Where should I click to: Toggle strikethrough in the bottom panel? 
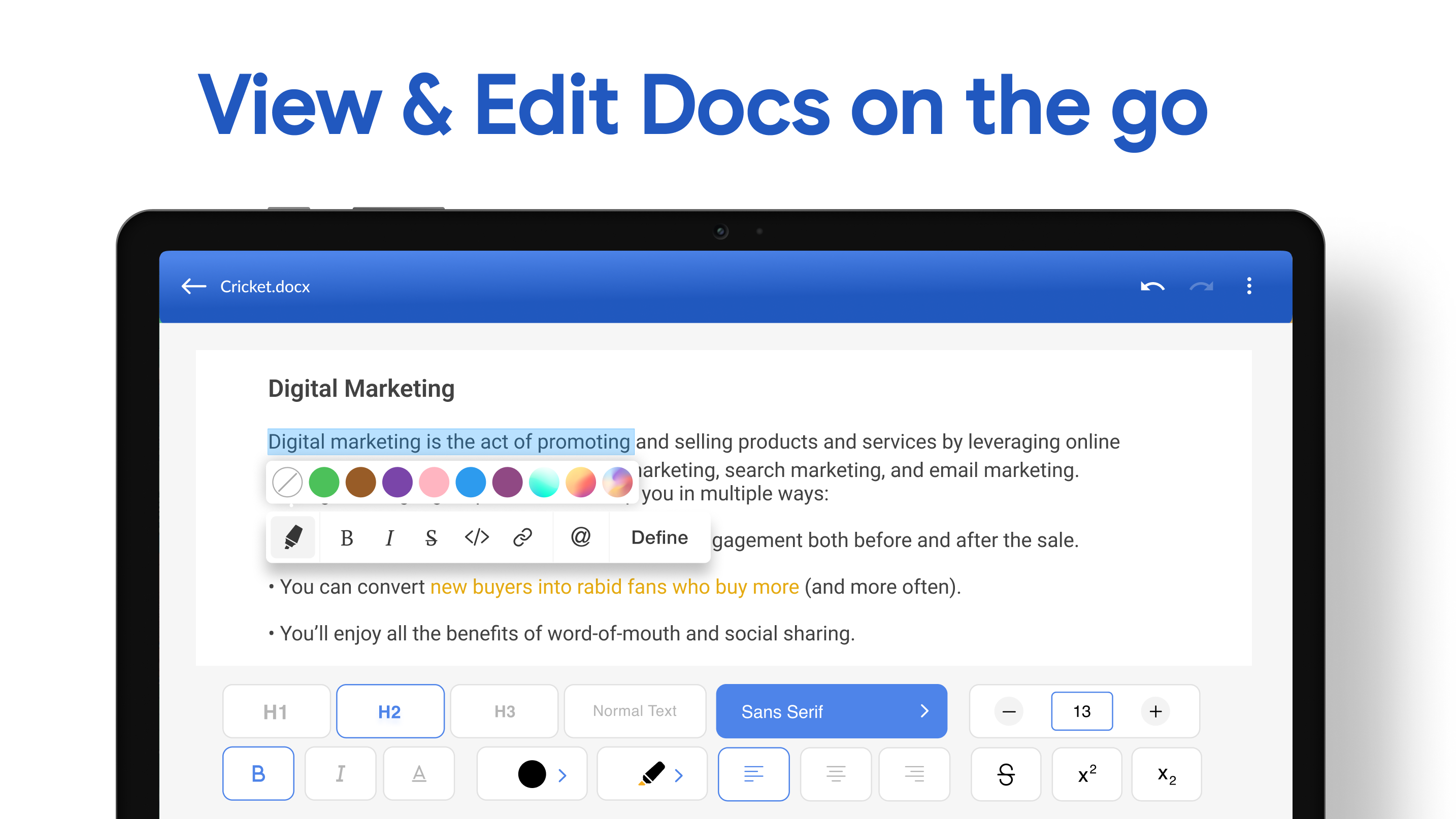point(1006,774)
